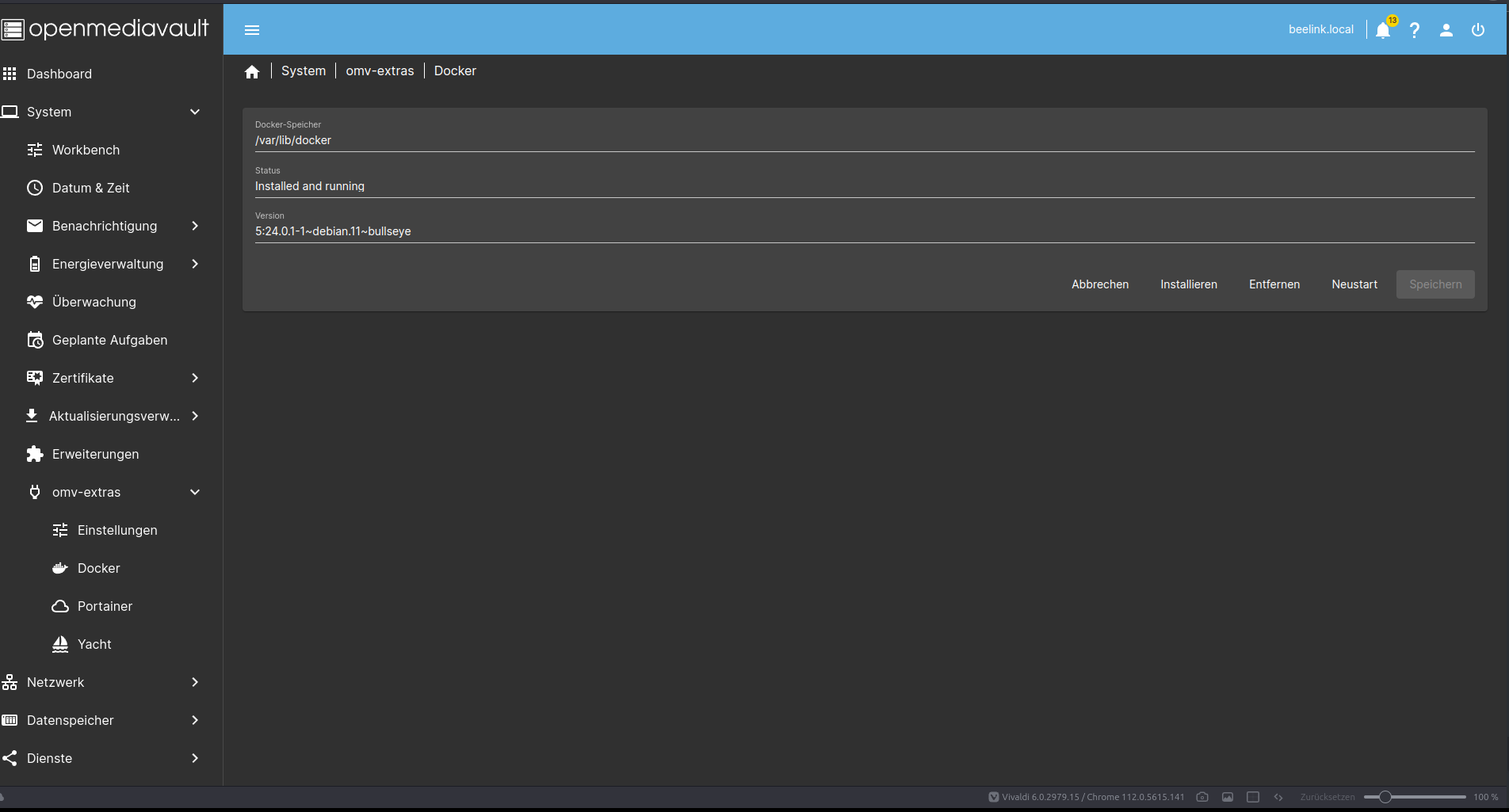Click the beelink.local hostname text
The height and width of the screenshot is (812, 1509).
click(x=1321, y=29)
